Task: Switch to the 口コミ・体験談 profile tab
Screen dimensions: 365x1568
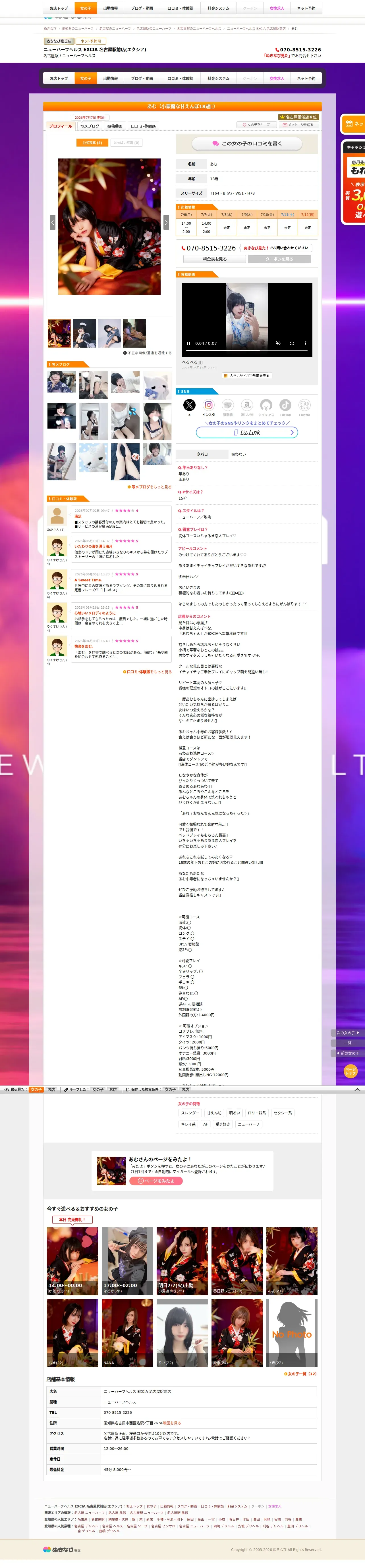Action: pos(143,126)
